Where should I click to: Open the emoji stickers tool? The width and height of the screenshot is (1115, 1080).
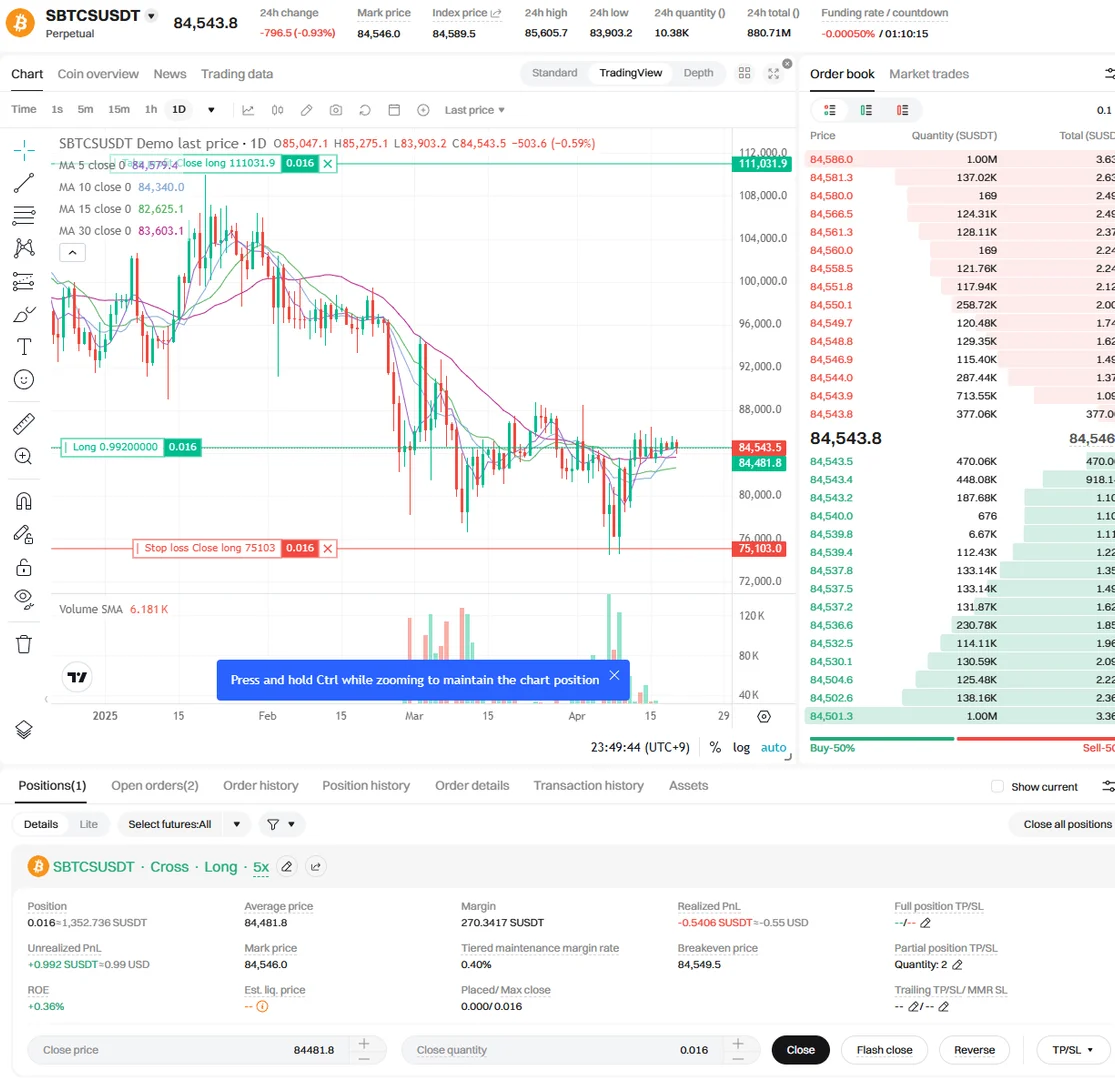[23, 380]
